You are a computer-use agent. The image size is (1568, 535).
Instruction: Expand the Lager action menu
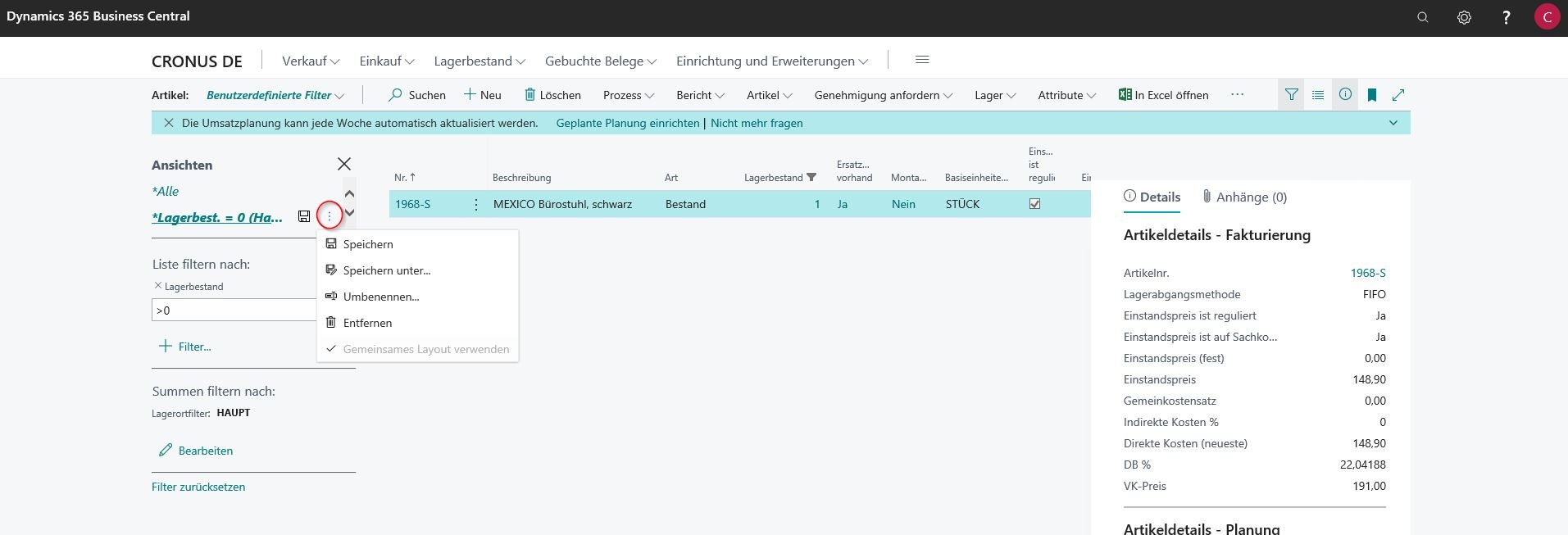point(995,95)
